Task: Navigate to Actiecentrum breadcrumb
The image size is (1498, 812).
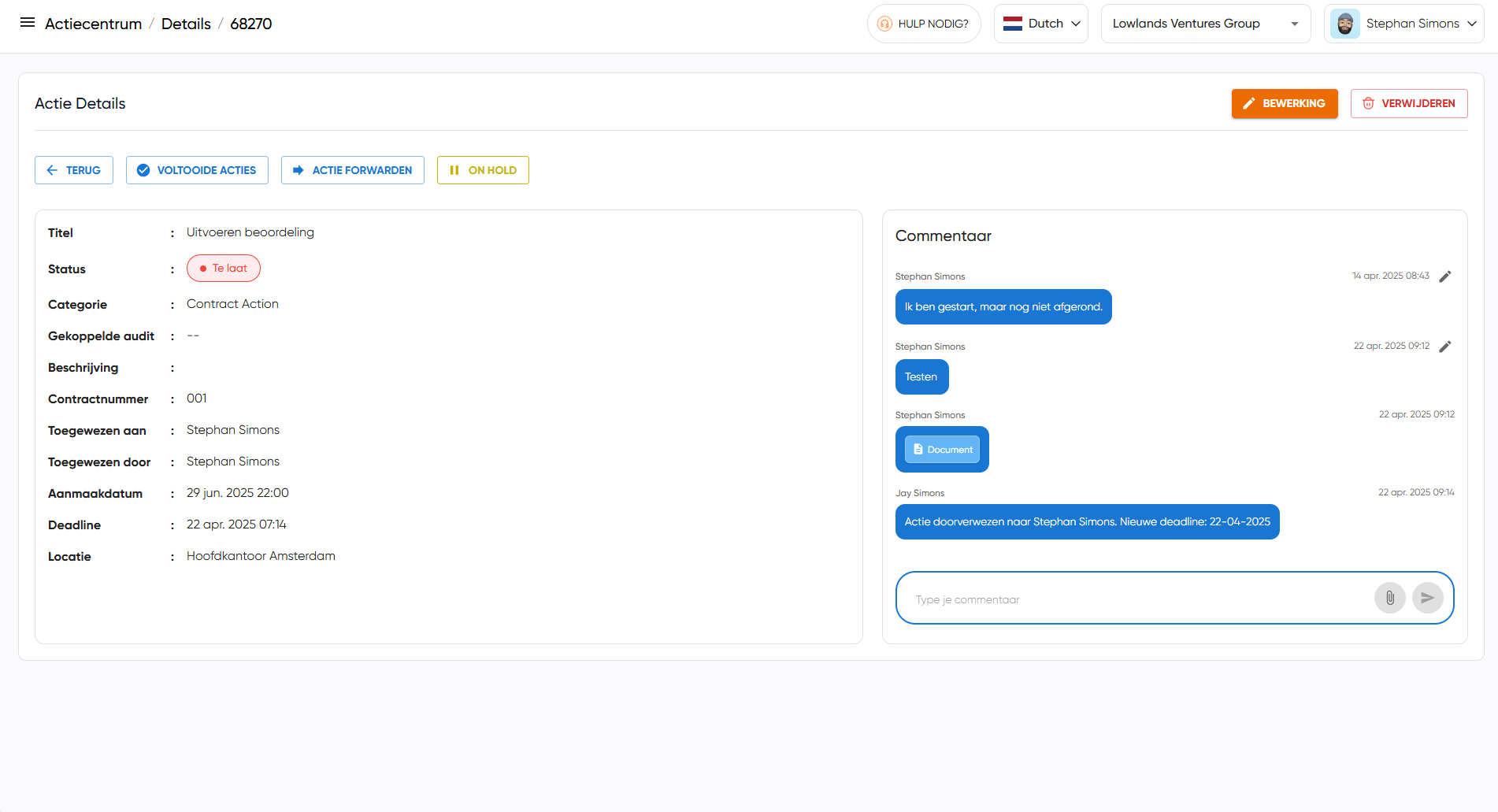Action: (x=93, y=24)
